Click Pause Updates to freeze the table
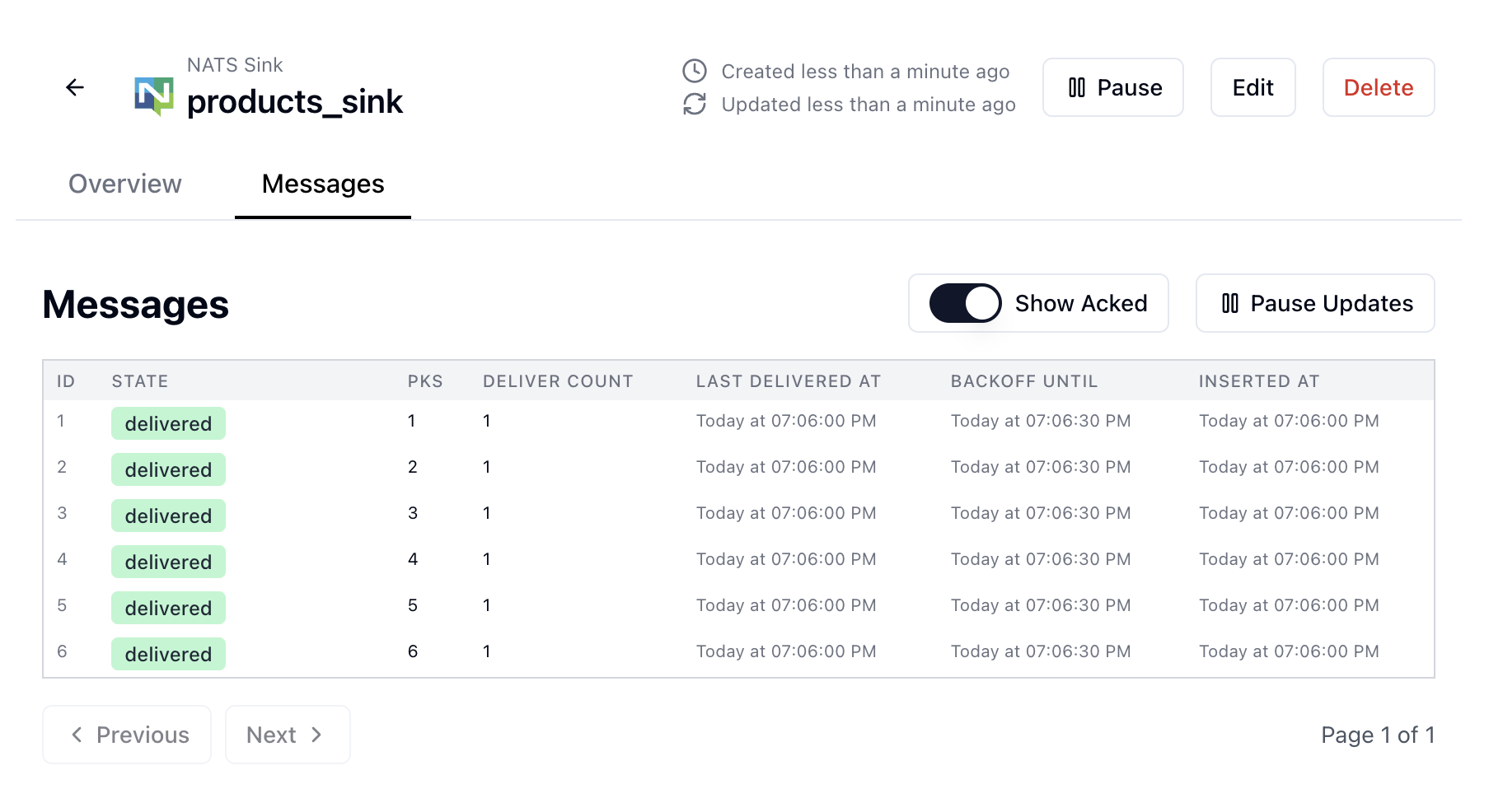This screenshot has width=1503, height=812. click(1314, 303)
